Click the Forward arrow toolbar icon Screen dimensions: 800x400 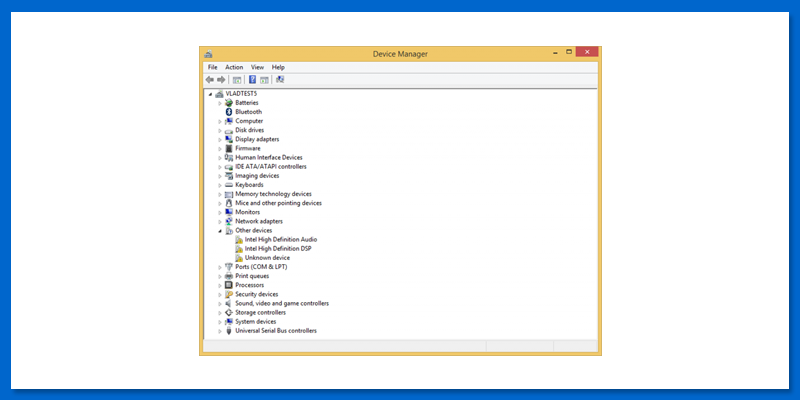pos(221,80)
